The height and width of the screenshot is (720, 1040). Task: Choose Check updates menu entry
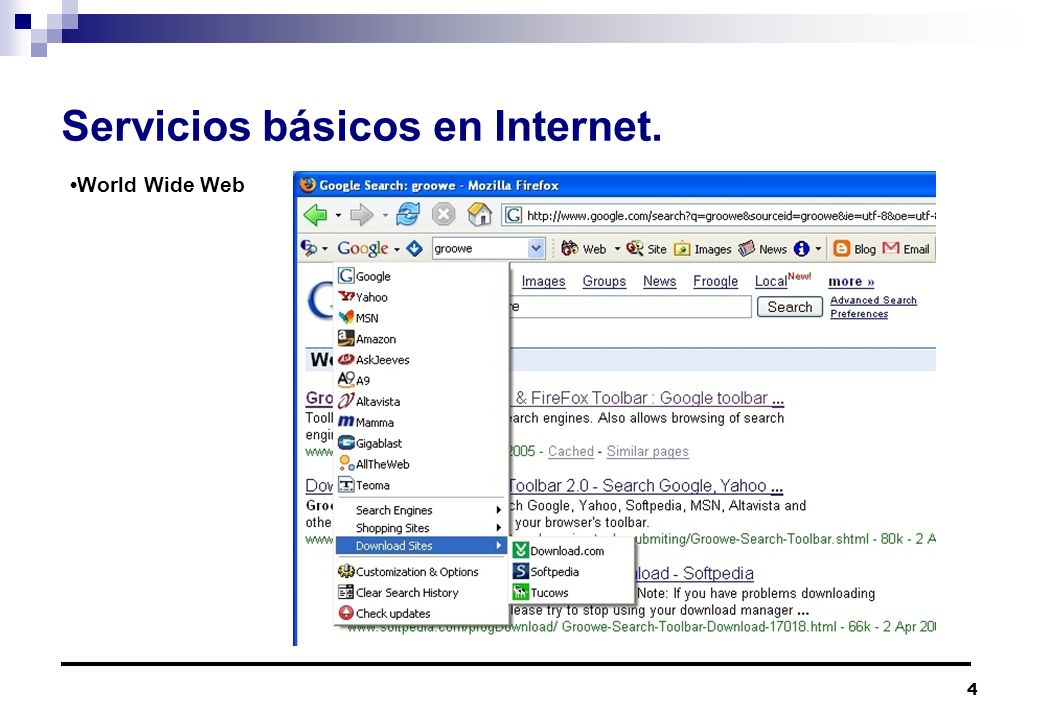click(x=422, y=613)
